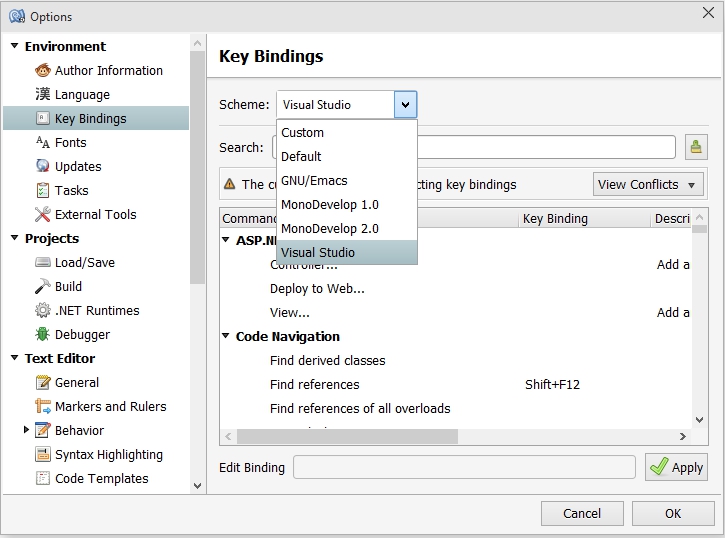This screenshot has width=725, height=538.
Task: Close the Options dialog
Action: (708, 12)
